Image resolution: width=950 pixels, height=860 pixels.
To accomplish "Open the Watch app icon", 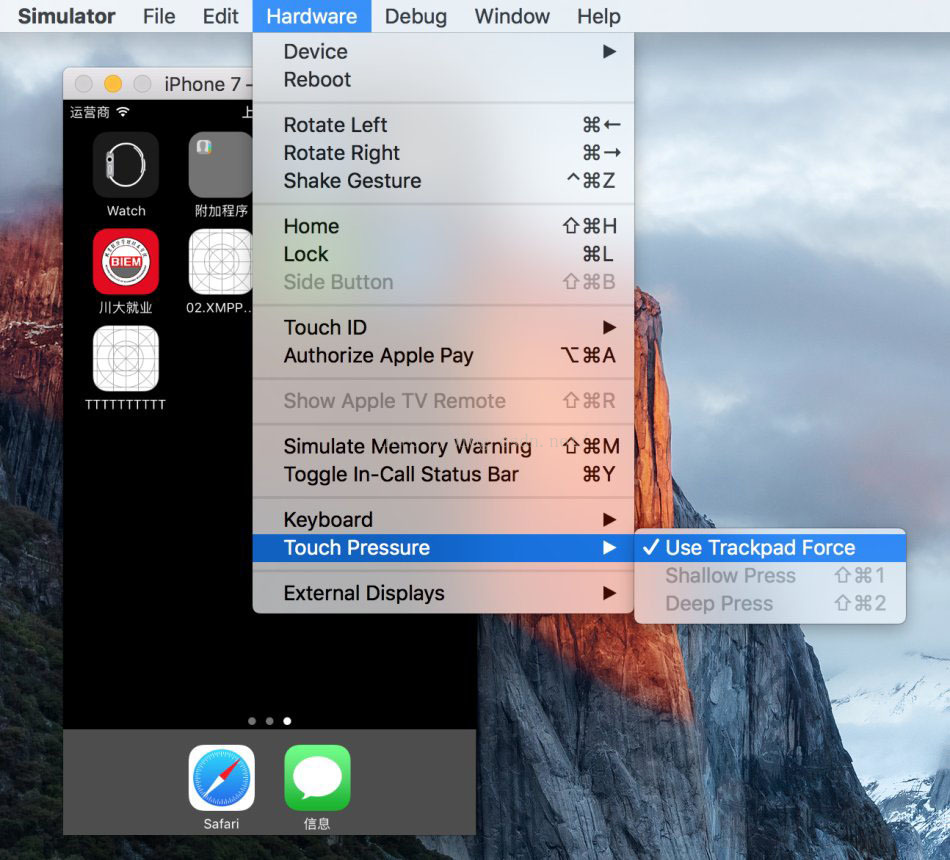I will click(x=126, y=165).
